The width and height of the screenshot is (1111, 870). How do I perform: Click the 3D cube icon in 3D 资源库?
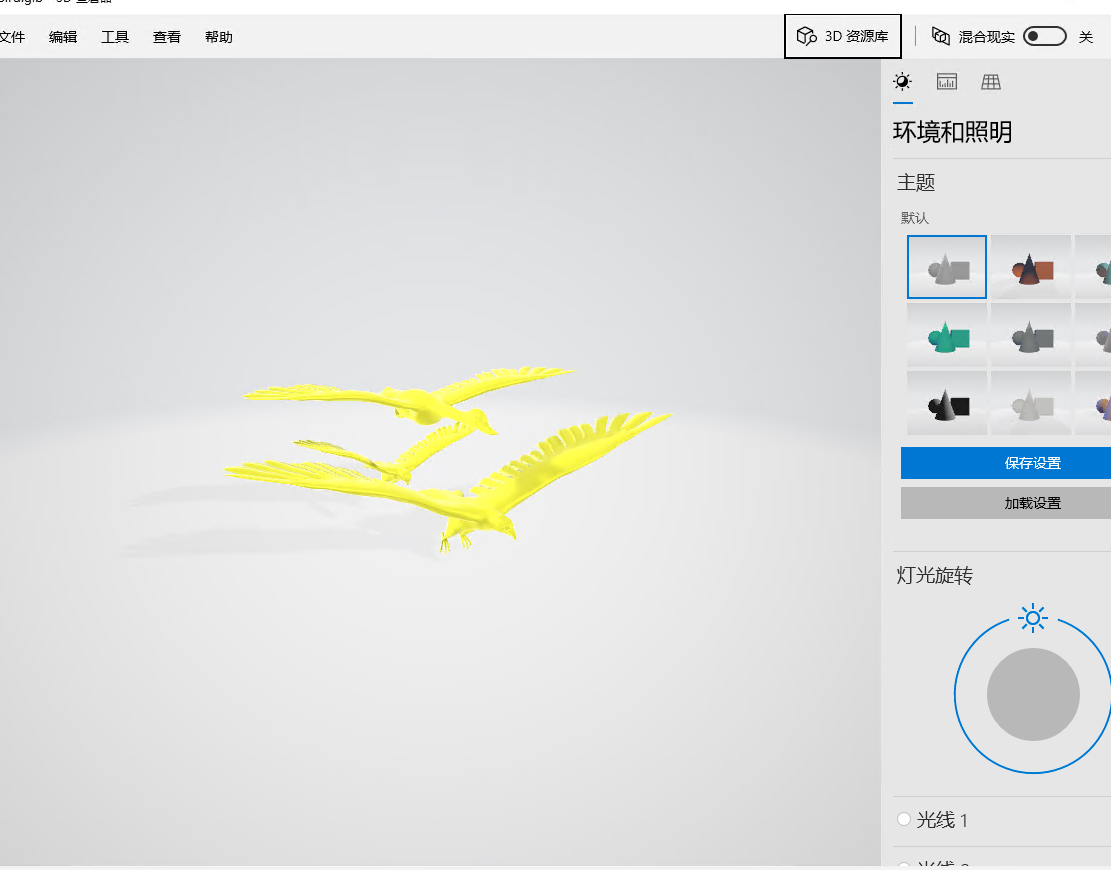click(806, 37)
